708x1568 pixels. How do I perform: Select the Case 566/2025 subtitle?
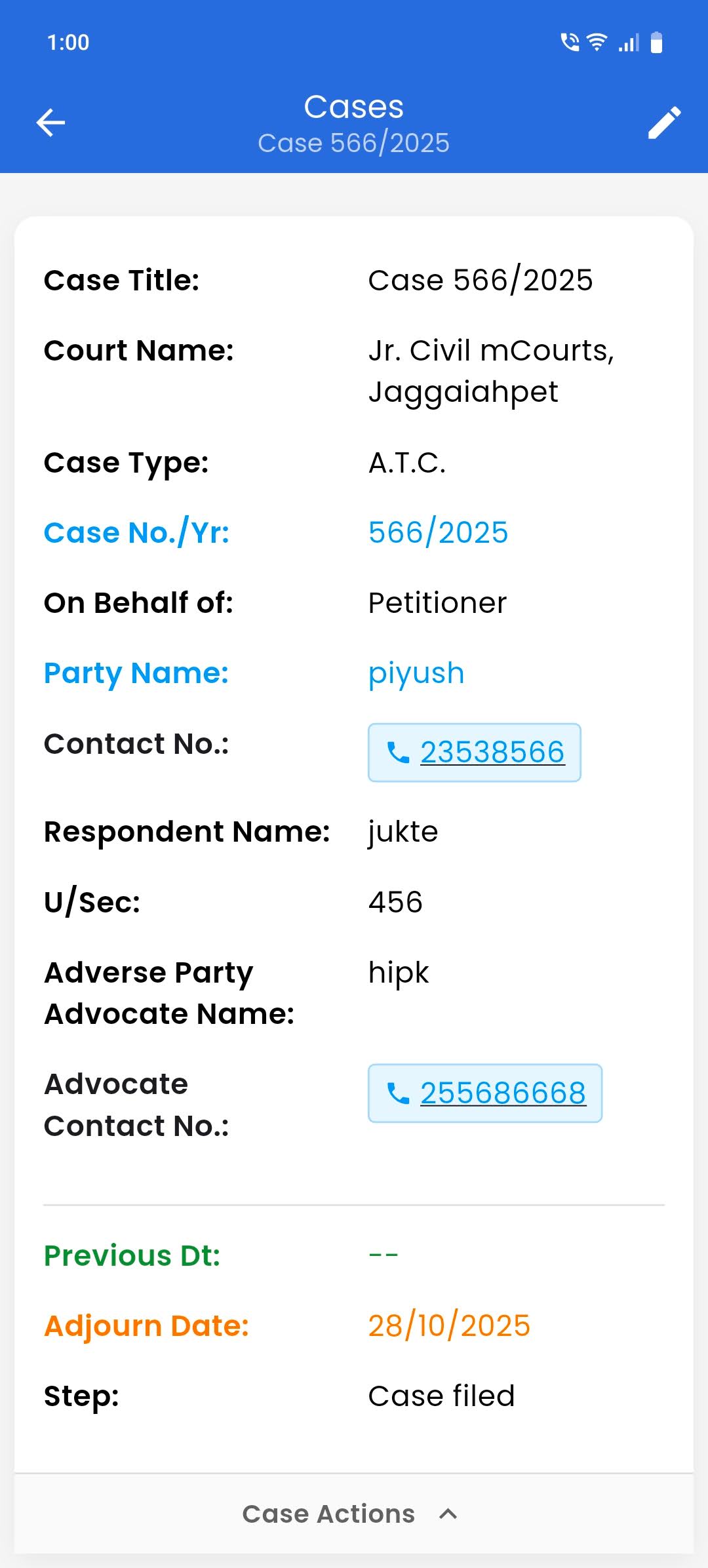pyautogui.click(x=354, y=143)
